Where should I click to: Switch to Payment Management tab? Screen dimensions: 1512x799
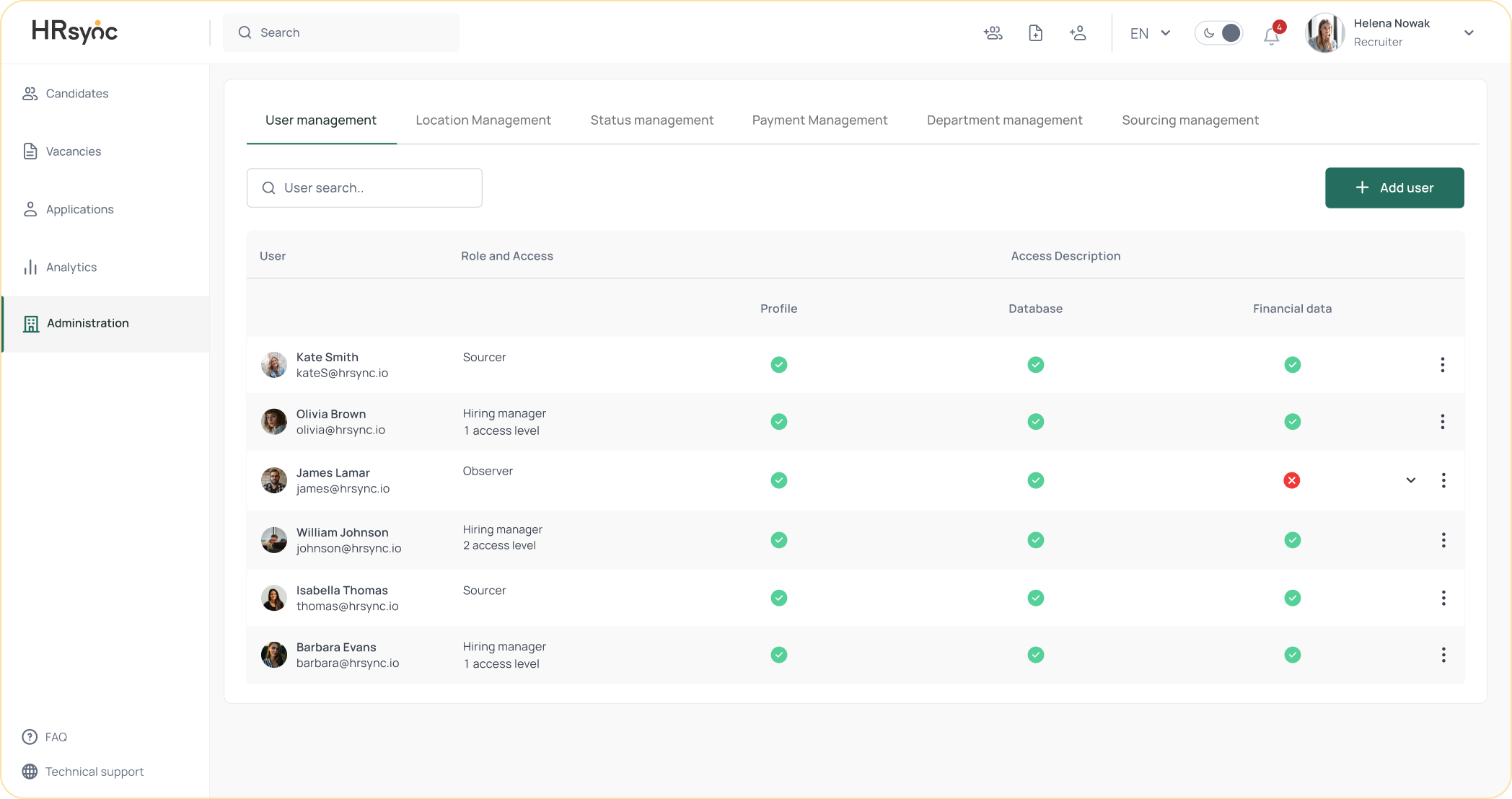pos(820,120)
